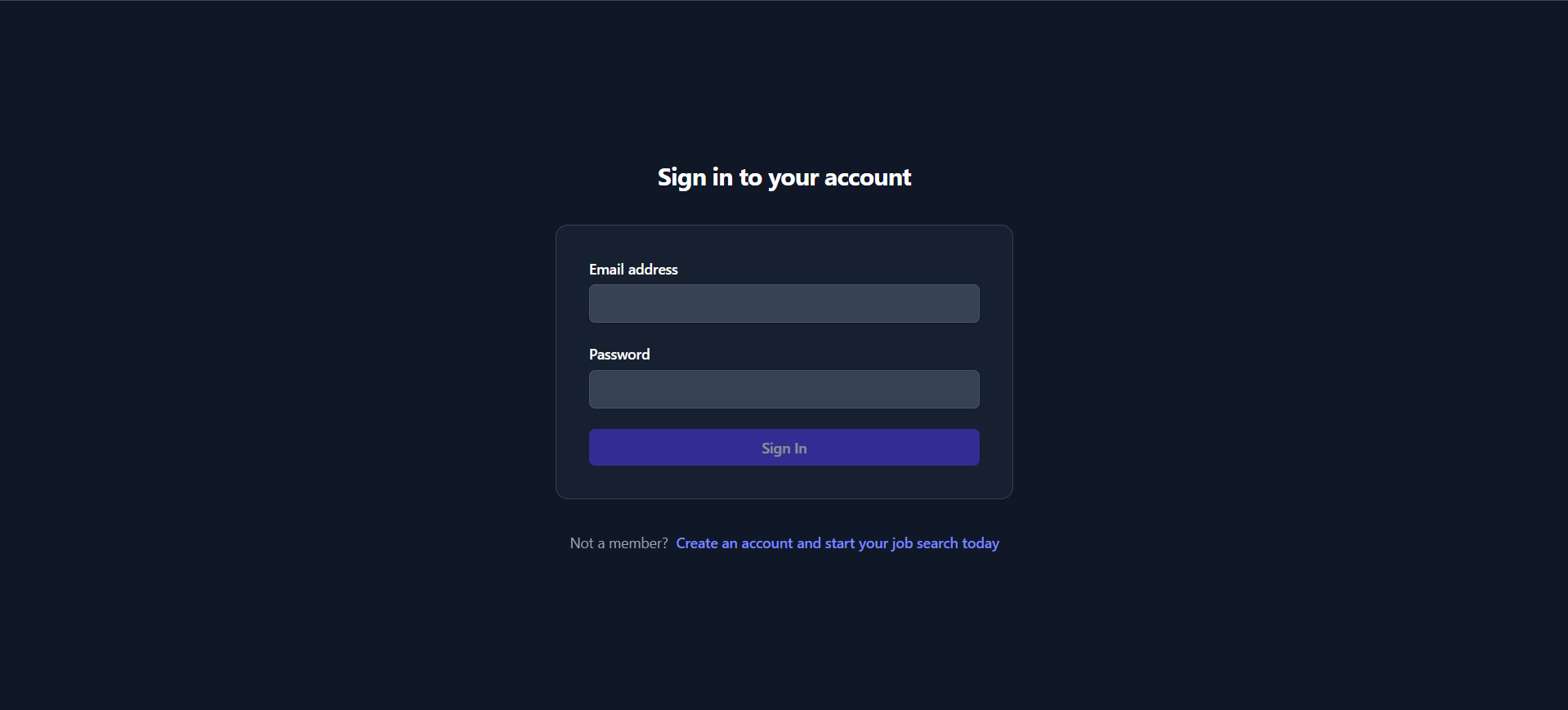Click the Sign in to your account heading
This screenshot has width=1568, height=710.
pyautogui.click(x=784, y=177)
